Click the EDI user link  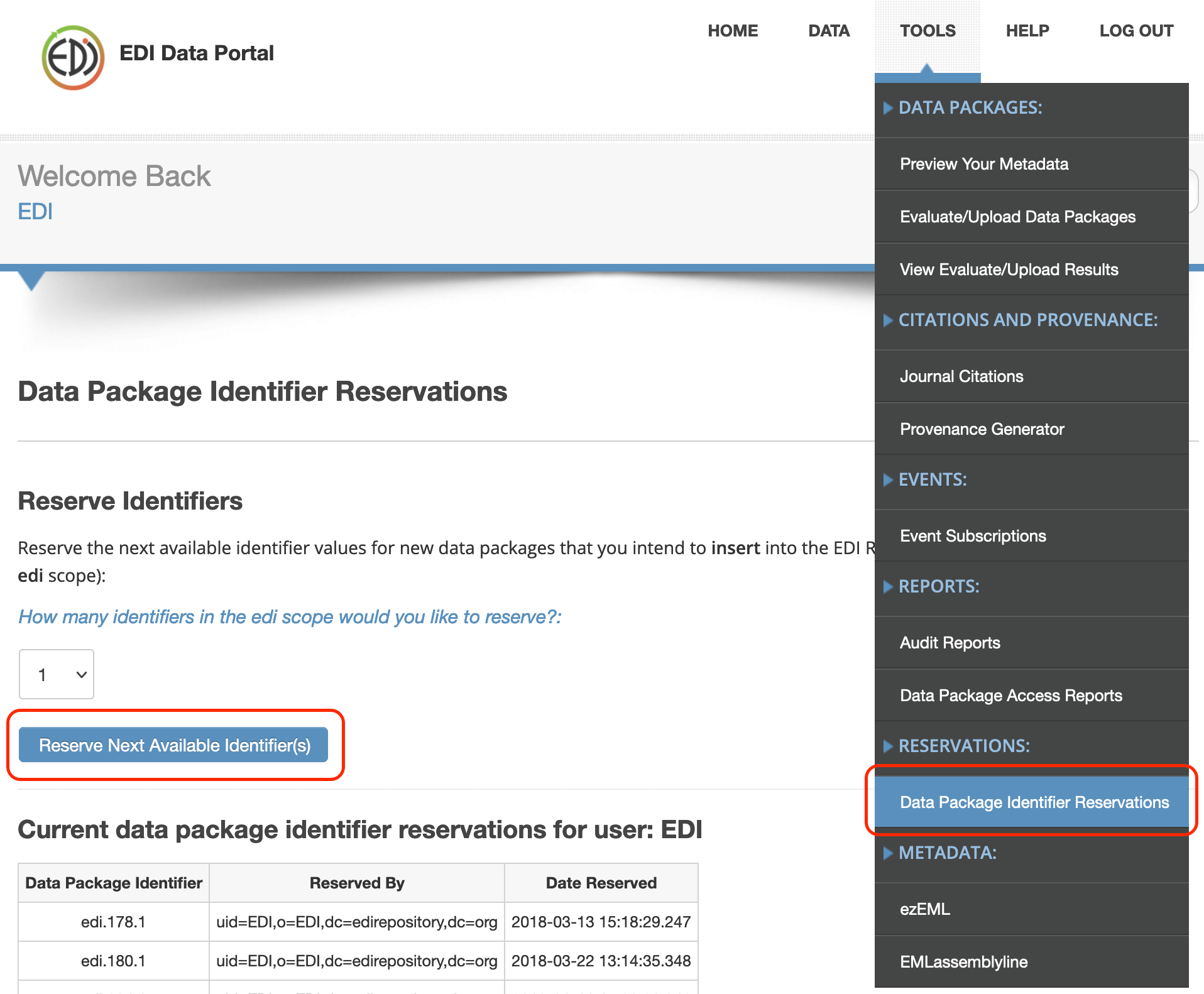coord(35,212)
